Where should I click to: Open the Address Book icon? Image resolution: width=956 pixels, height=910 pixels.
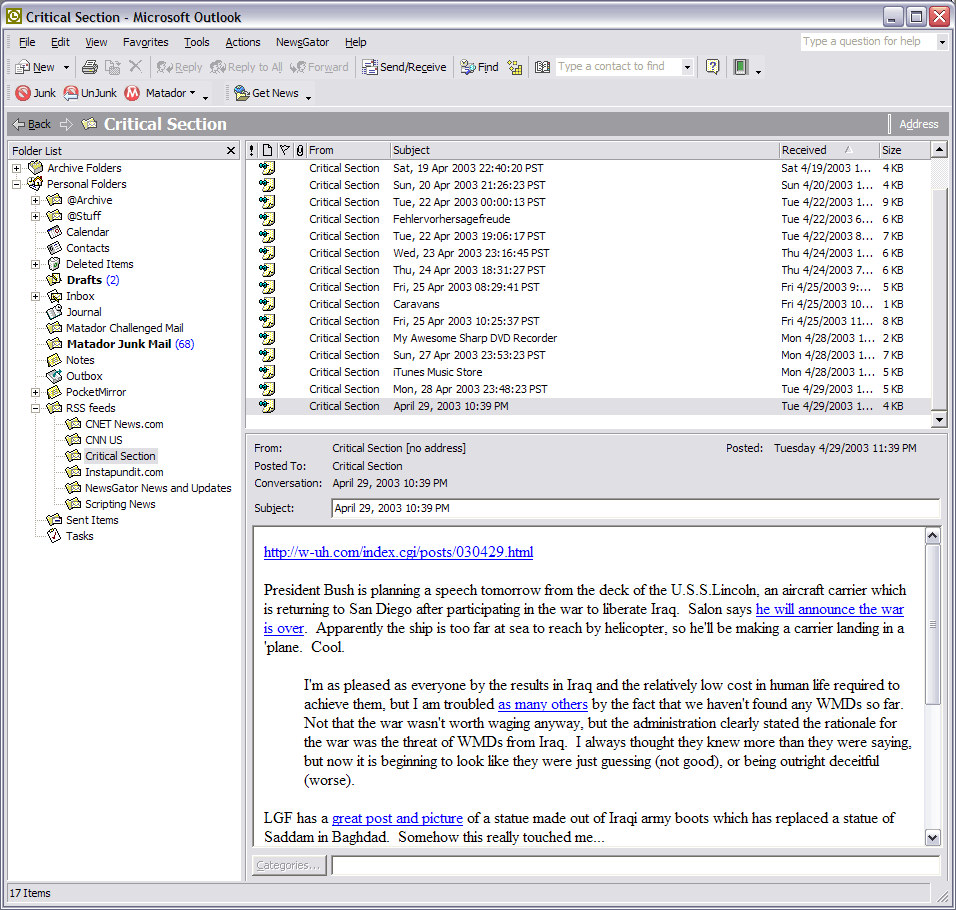point(542,67)
